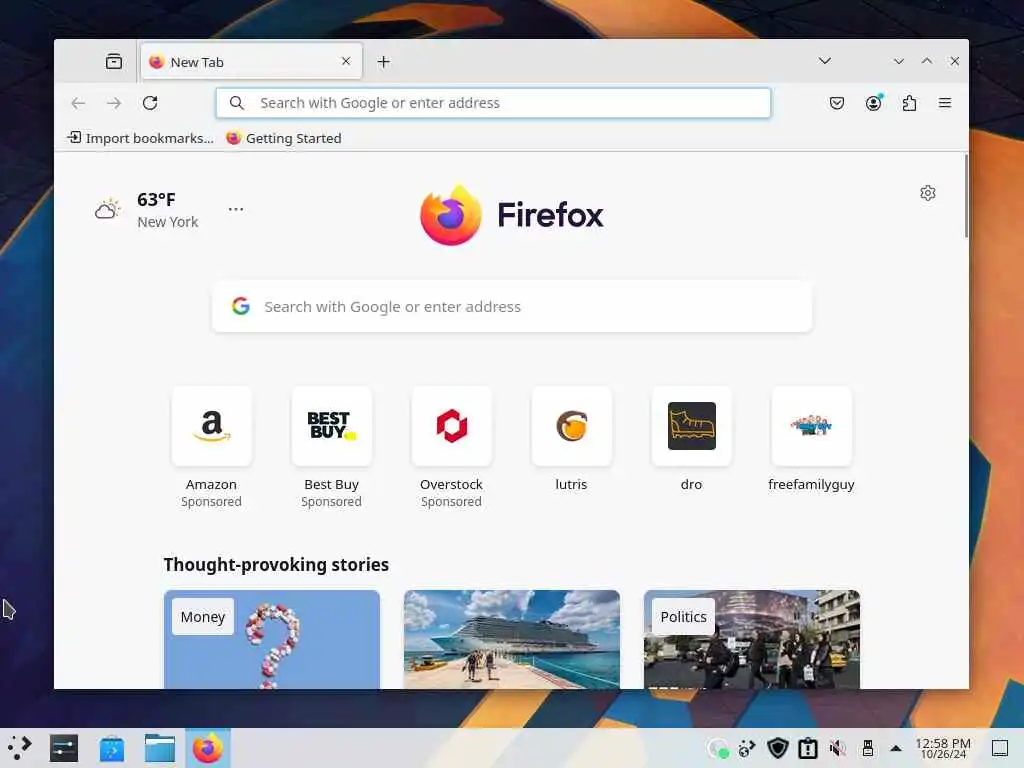Open the Getting Started bookmark
Image resolution: width=1024 pixels, height=768 pixels.
284,138
